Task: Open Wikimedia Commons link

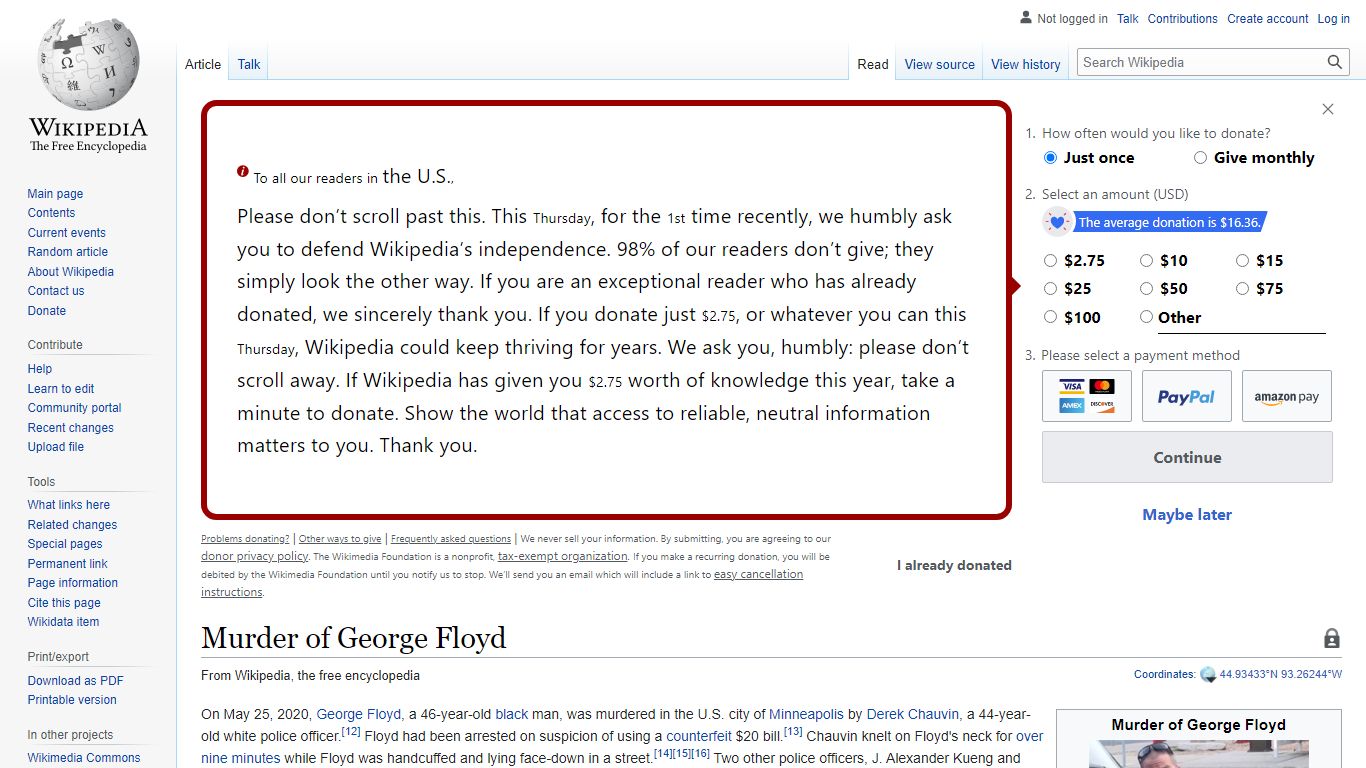Action: (x=84, y=758)
